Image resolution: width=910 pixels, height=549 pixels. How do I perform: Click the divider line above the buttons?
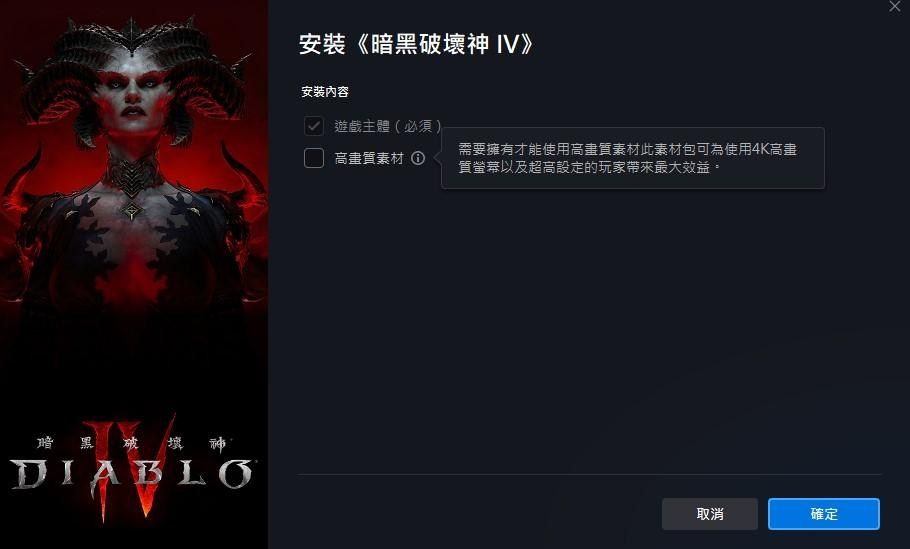pyautogui.click(x=590, y=474)
